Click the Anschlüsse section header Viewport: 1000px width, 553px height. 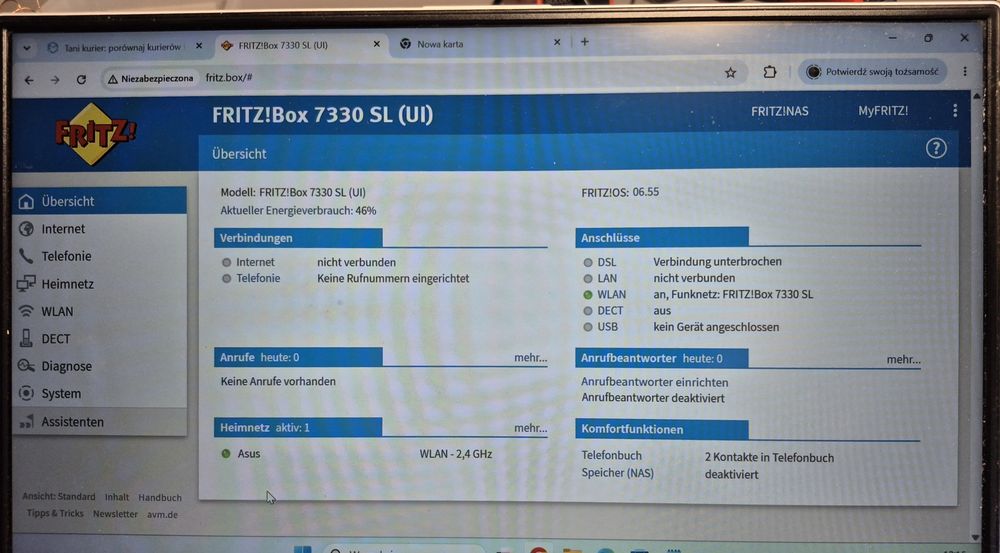click(x=661, y=237)
